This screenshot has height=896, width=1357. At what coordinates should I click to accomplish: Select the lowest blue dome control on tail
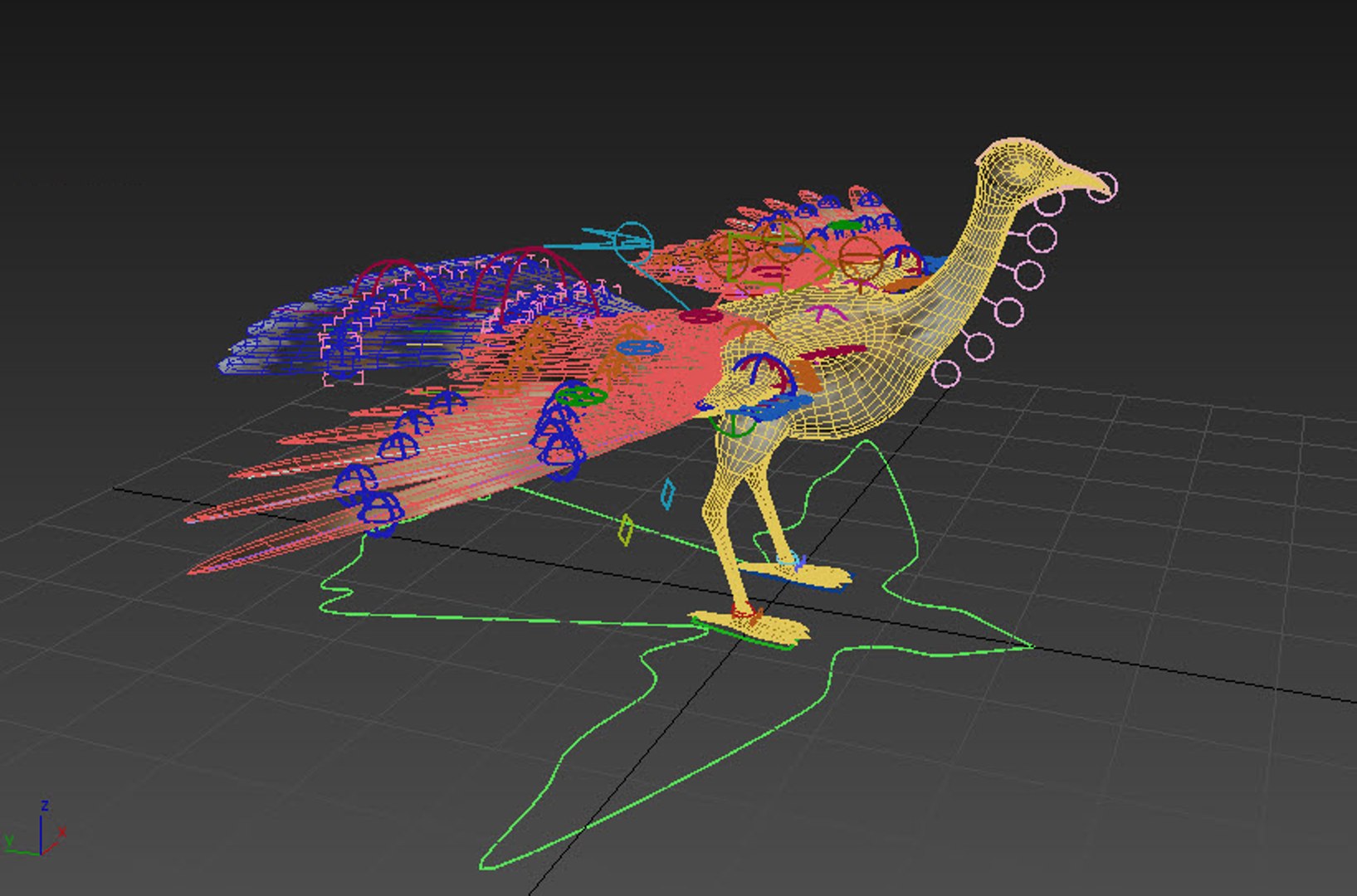coord(380,513)
